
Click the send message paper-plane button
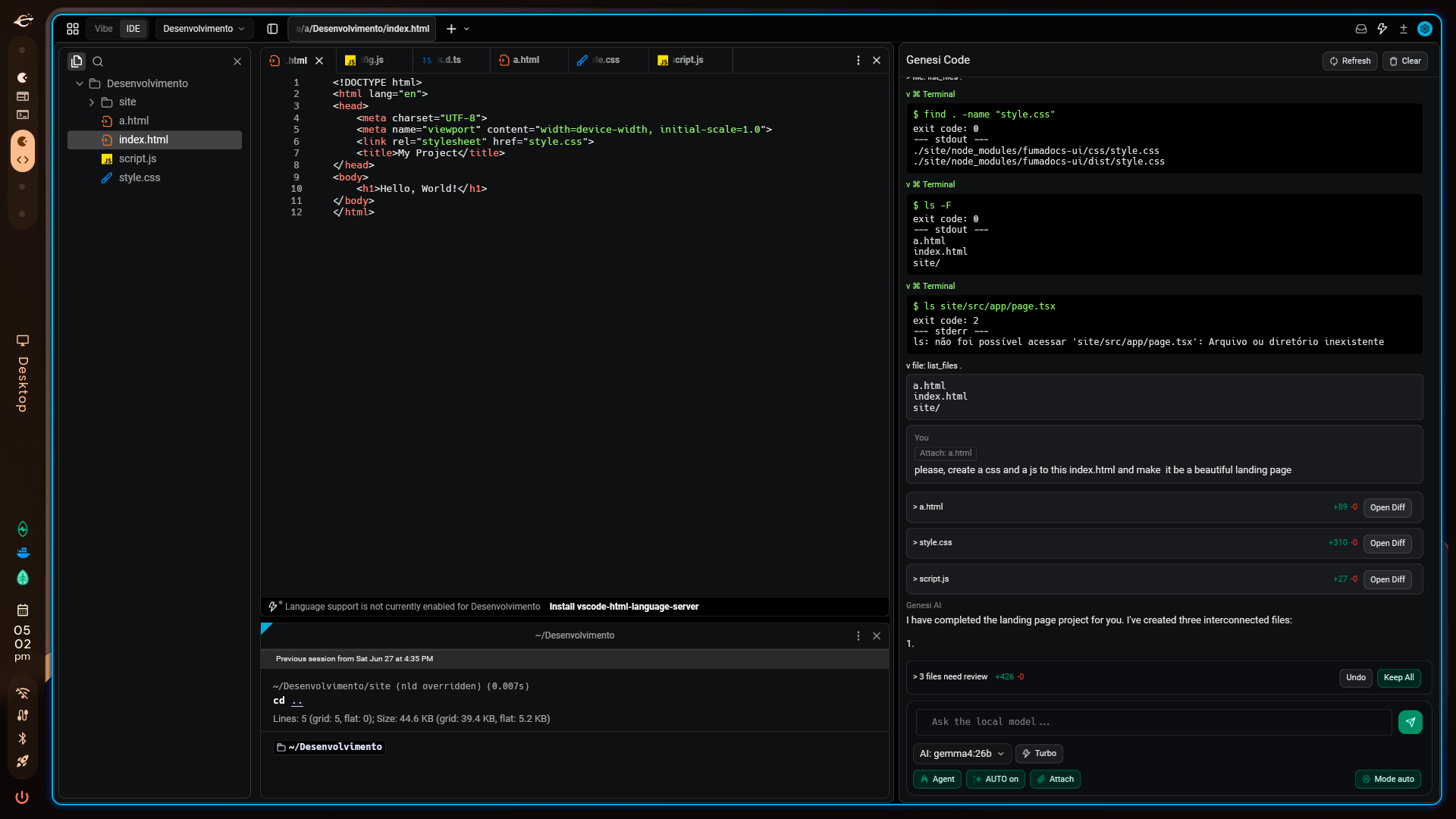tap(1410, 722)
